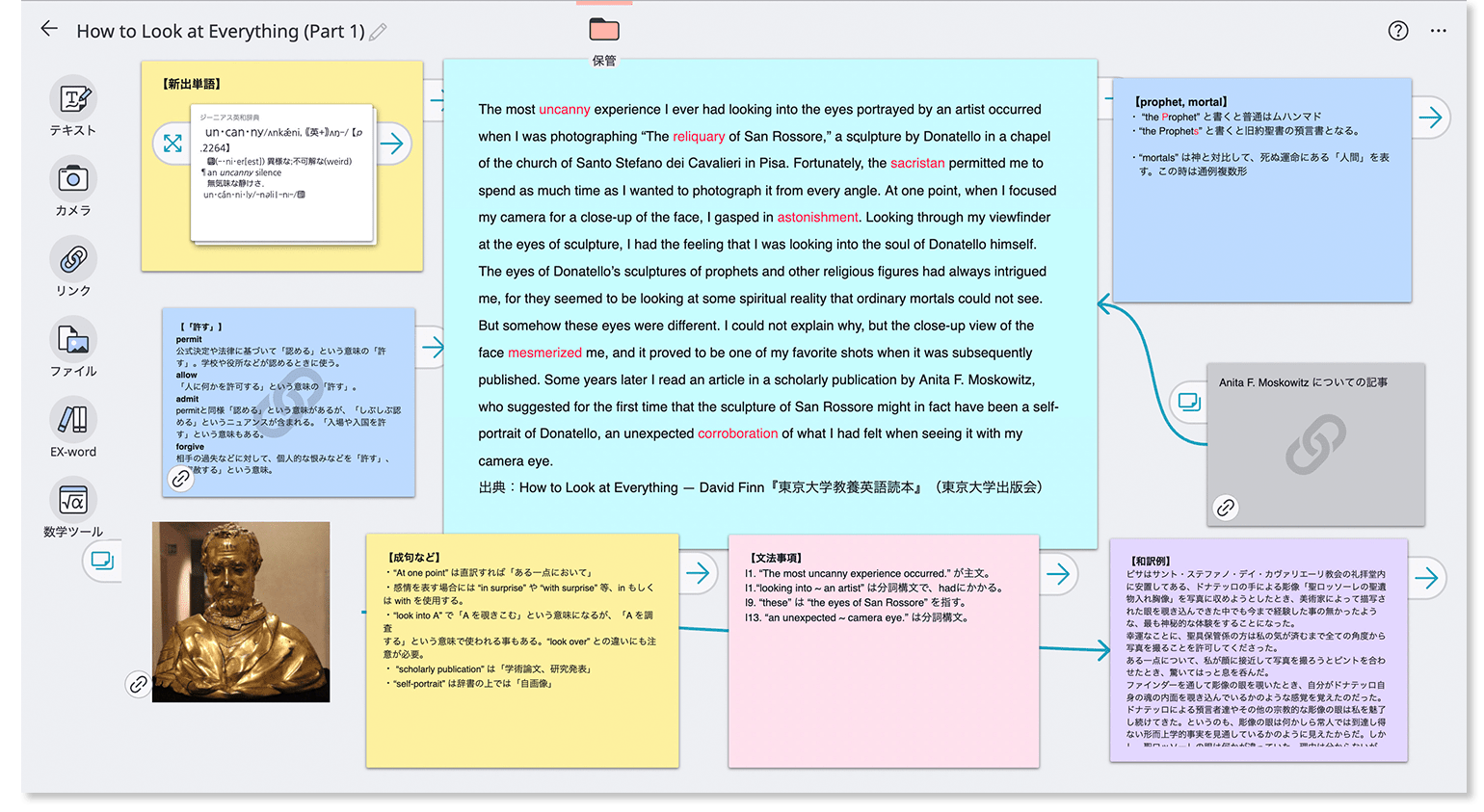Edit the title with the pencil icon
Screen dimensions: 1484x812
click(x=379, y=32)
